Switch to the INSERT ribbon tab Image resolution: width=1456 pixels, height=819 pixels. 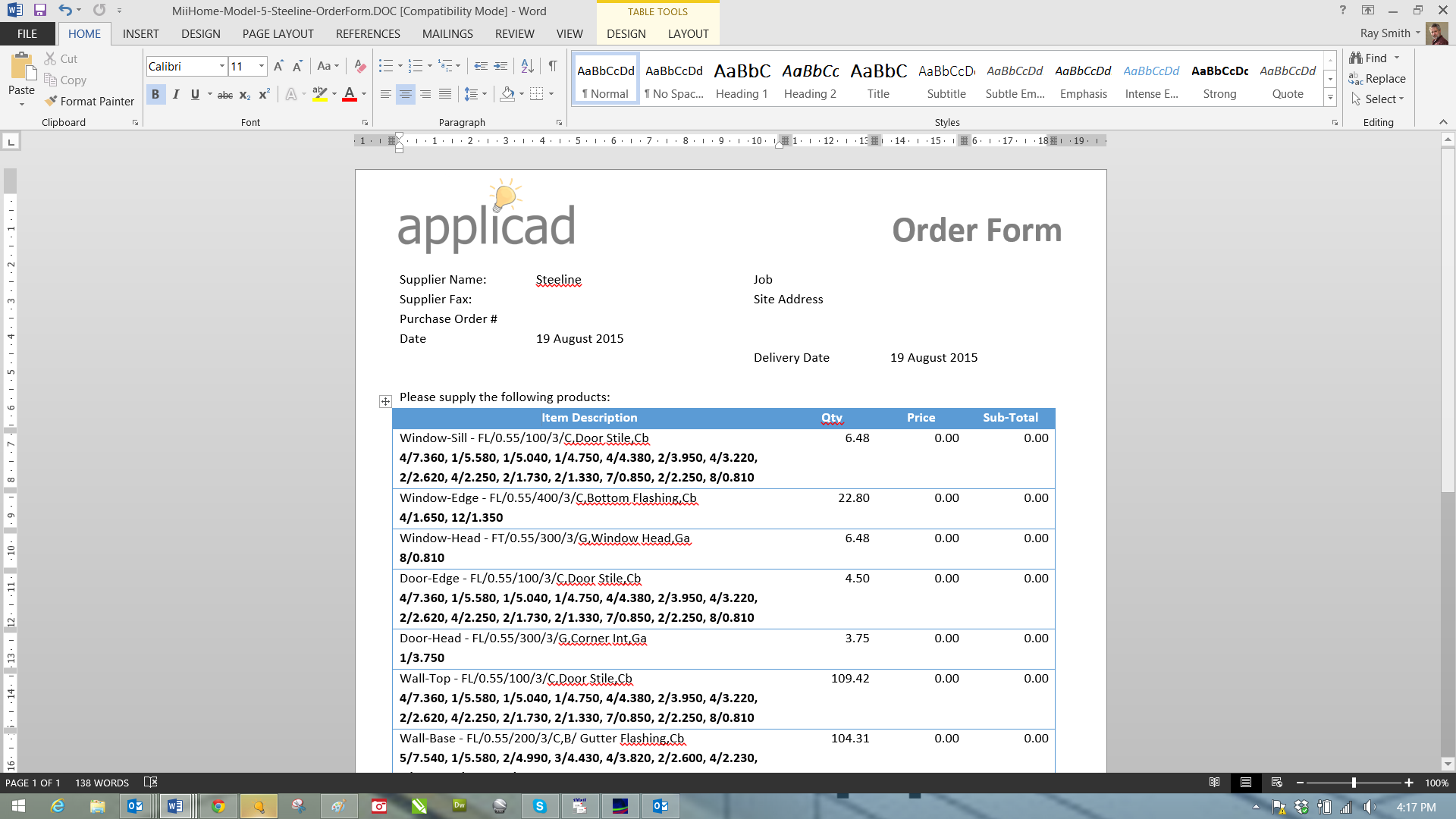140,33
